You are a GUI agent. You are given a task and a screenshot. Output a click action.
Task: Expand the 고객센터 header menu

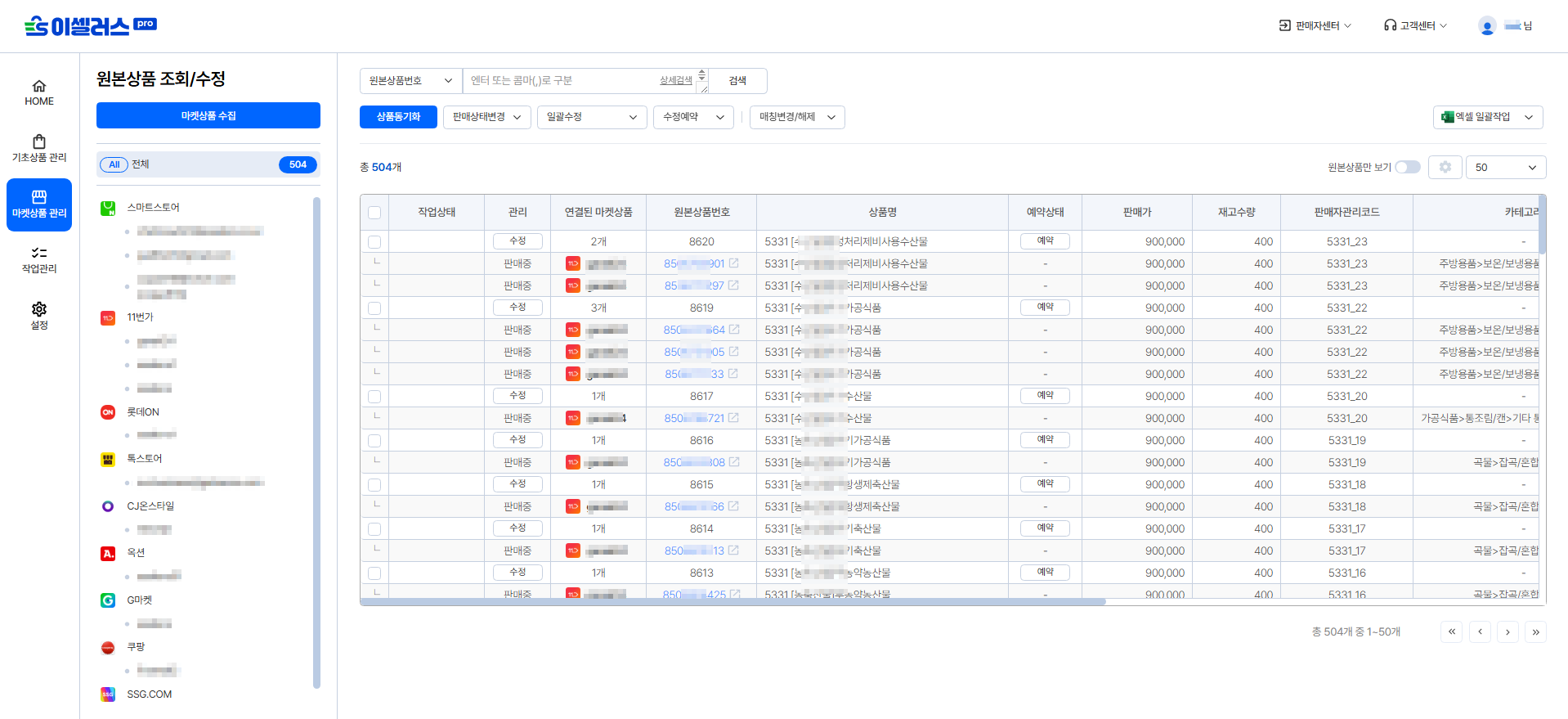pos(1415,26)
